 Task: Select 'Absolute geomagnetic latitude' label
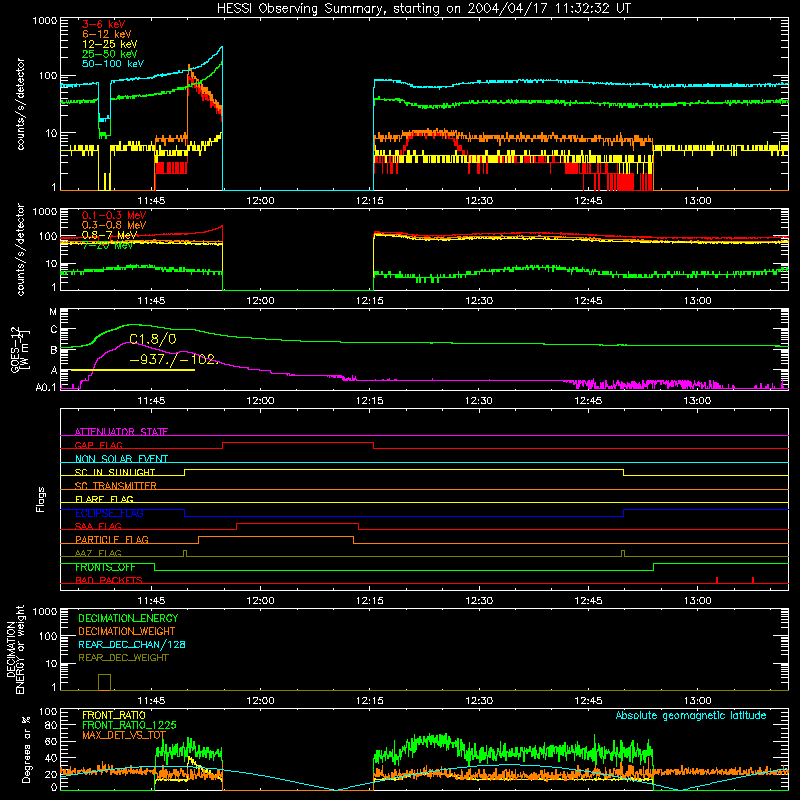click(691, 716)
